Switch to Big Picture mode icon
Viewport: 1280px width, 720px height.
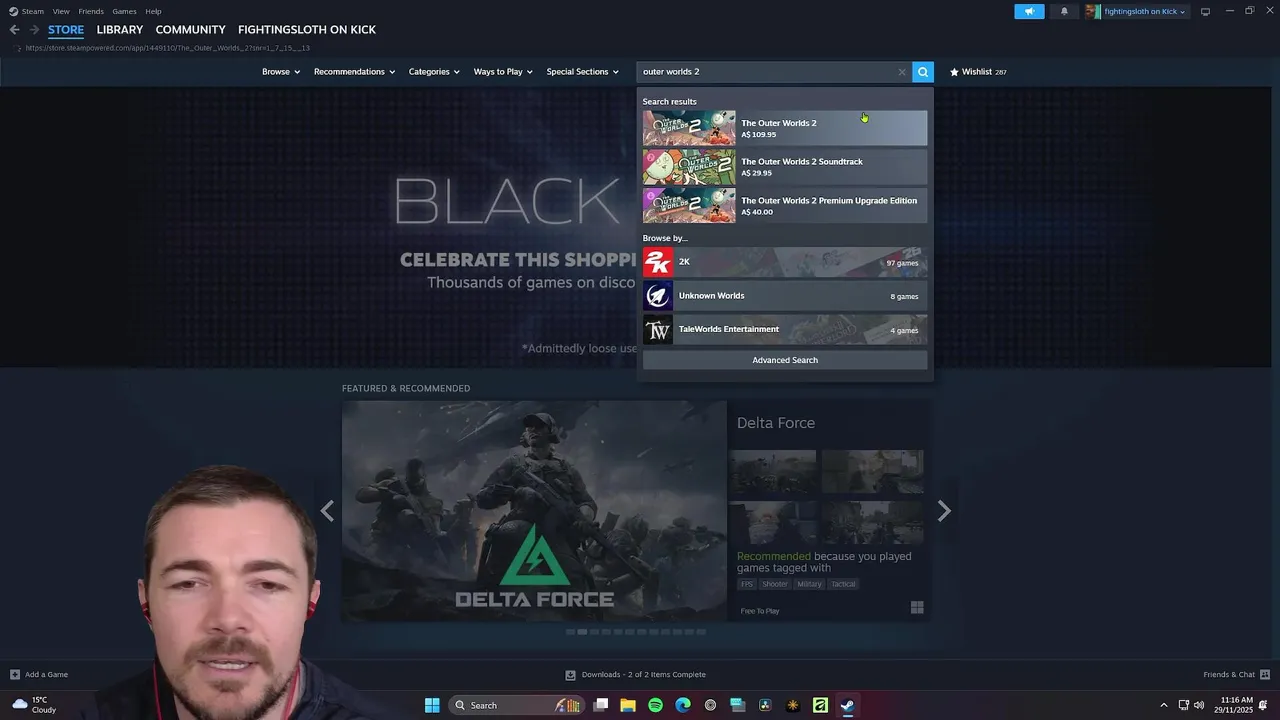1205,11
